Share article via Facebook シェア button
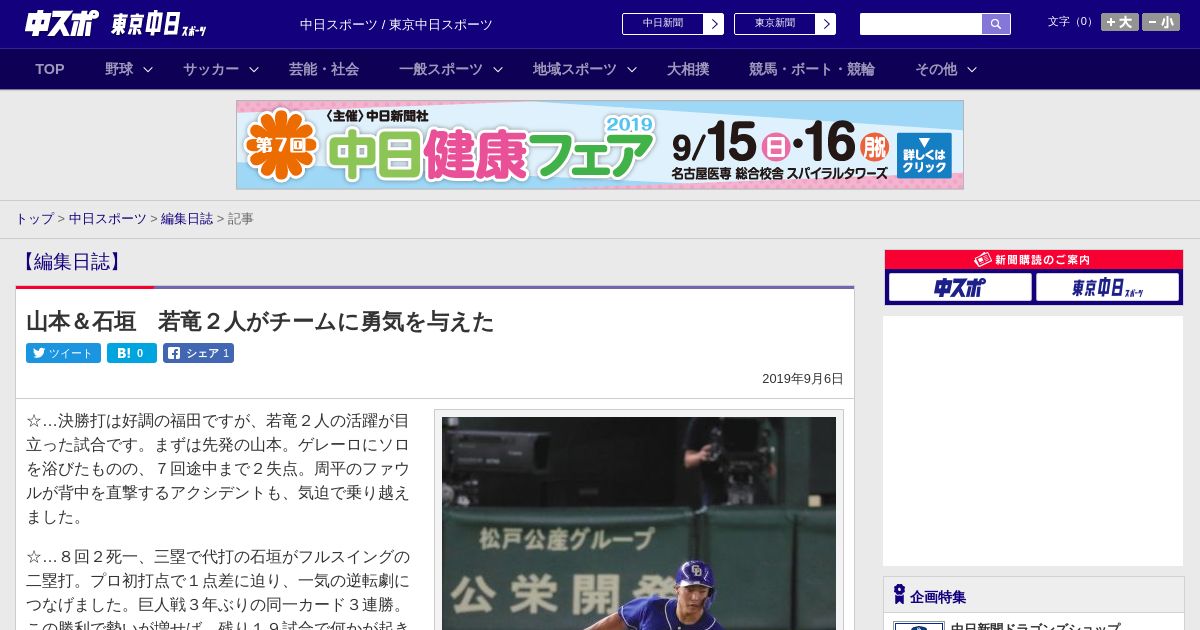 pos(198,353)
